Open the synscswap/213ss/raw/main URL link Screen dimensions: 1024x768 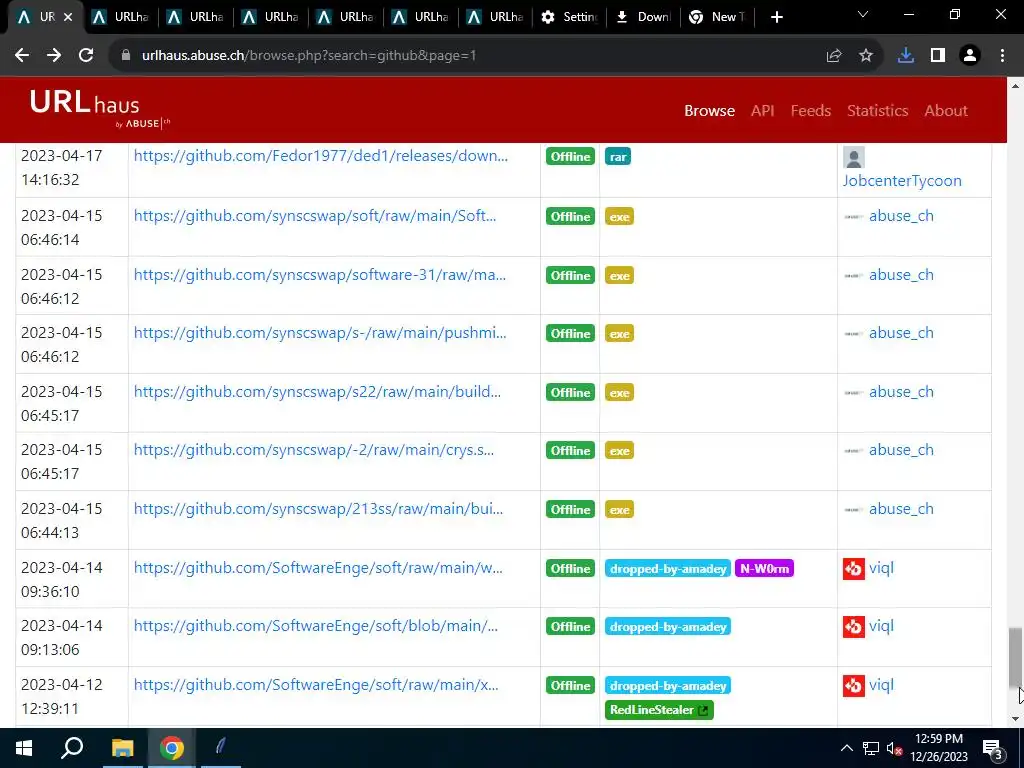point(318,508)
